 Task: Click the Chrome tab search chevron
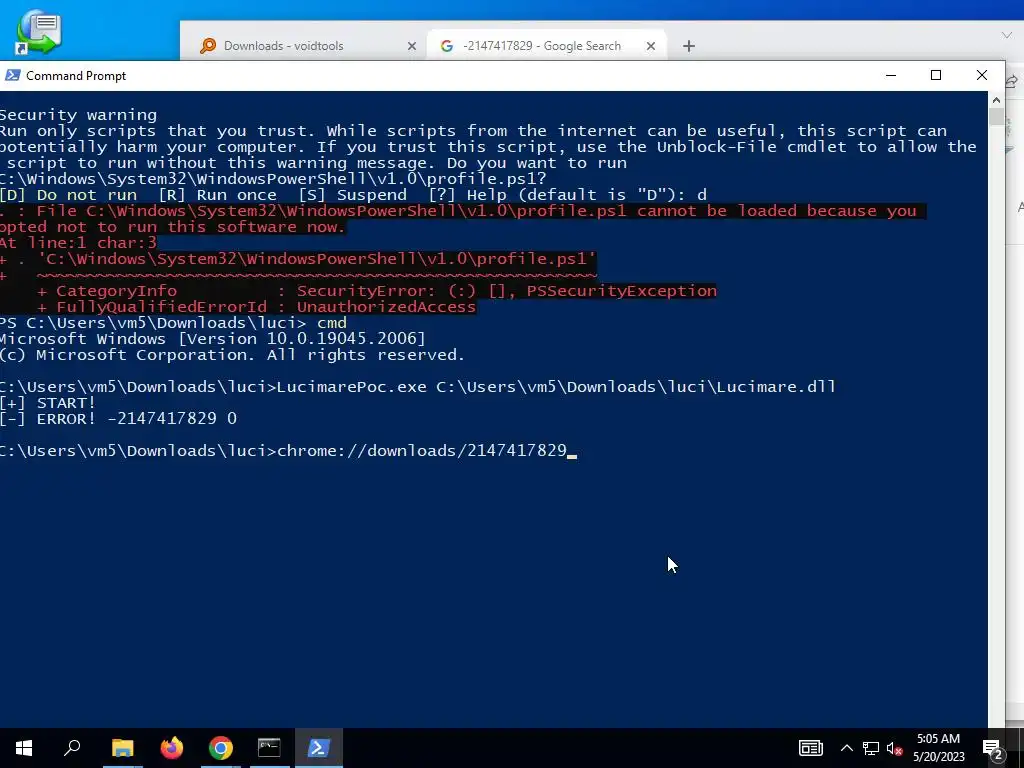1006,35
